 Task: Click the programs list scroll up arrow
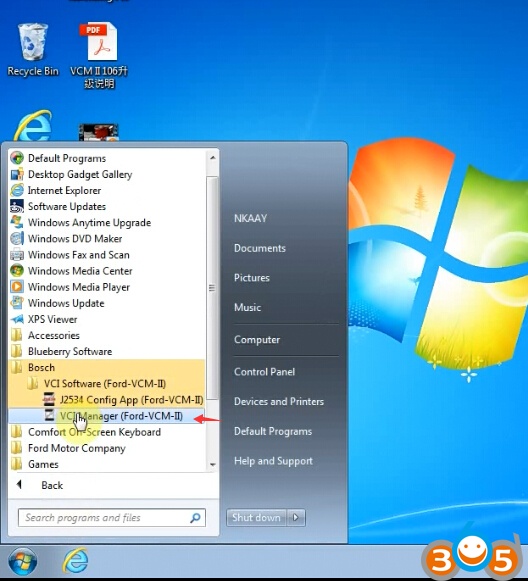(213, 158)
